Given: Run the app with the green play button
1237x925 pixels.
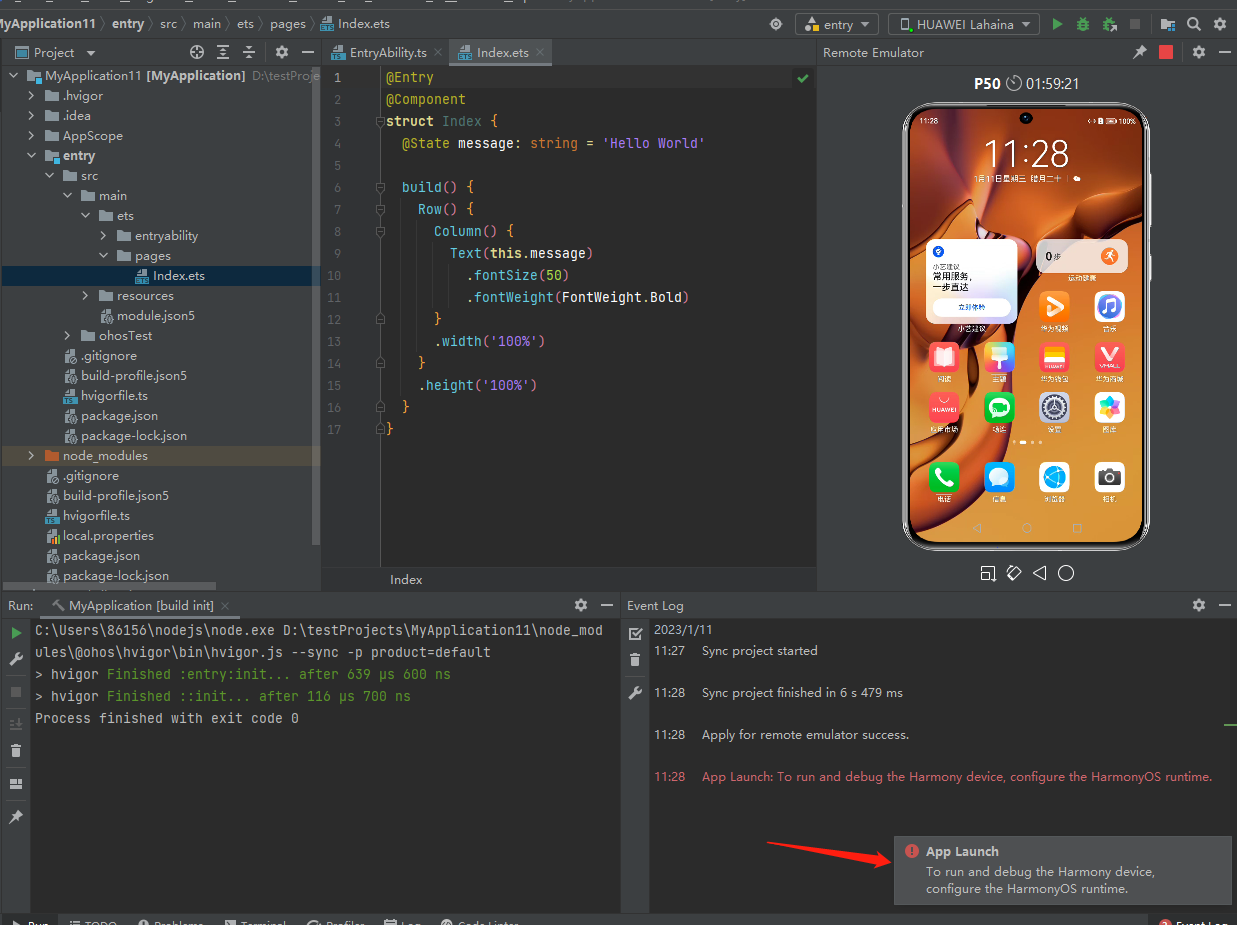Looking at the screenshot, I should pyautogui.click(x=1058, y=24).
